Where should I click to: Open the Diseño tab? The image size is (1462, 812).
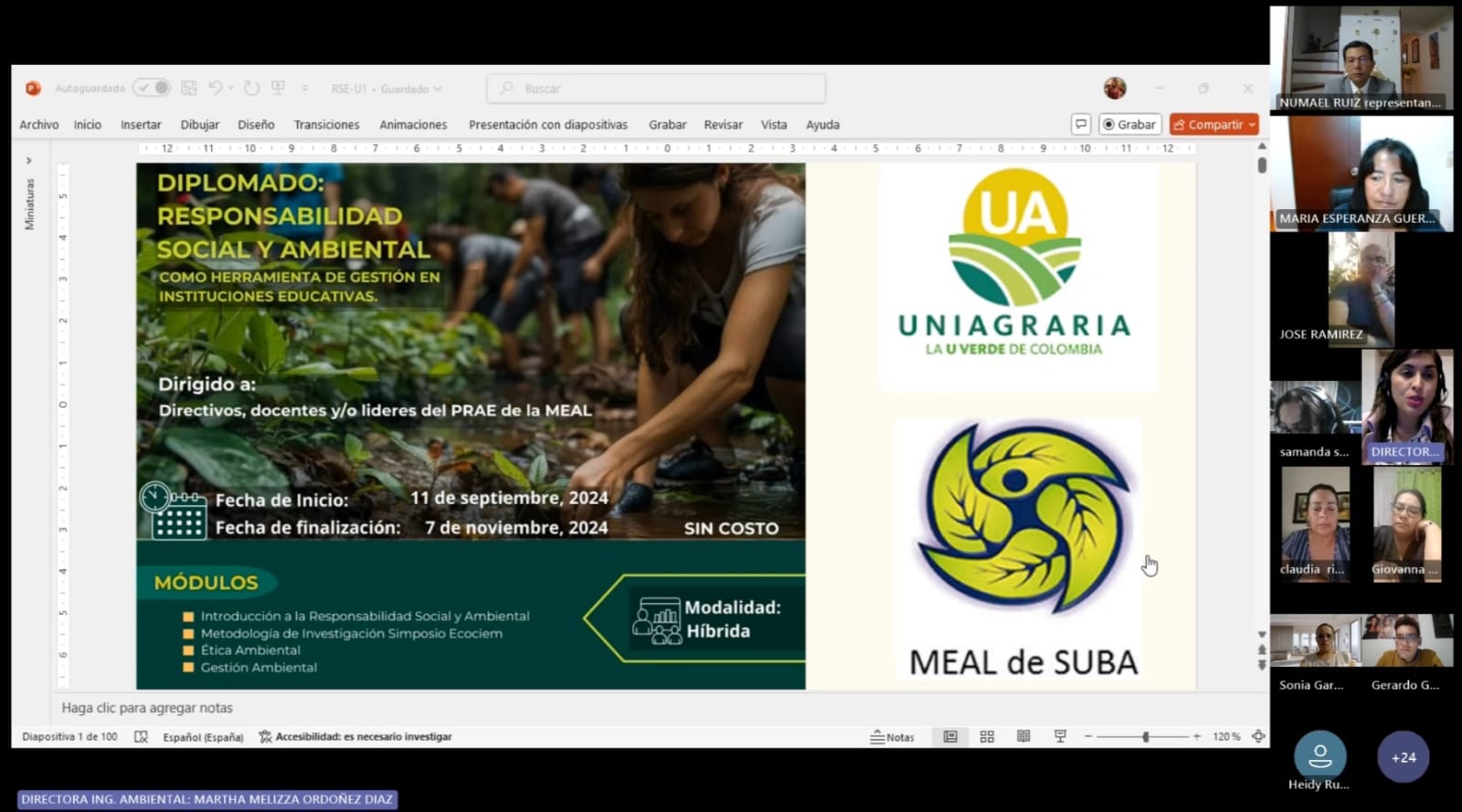point(256,125)
